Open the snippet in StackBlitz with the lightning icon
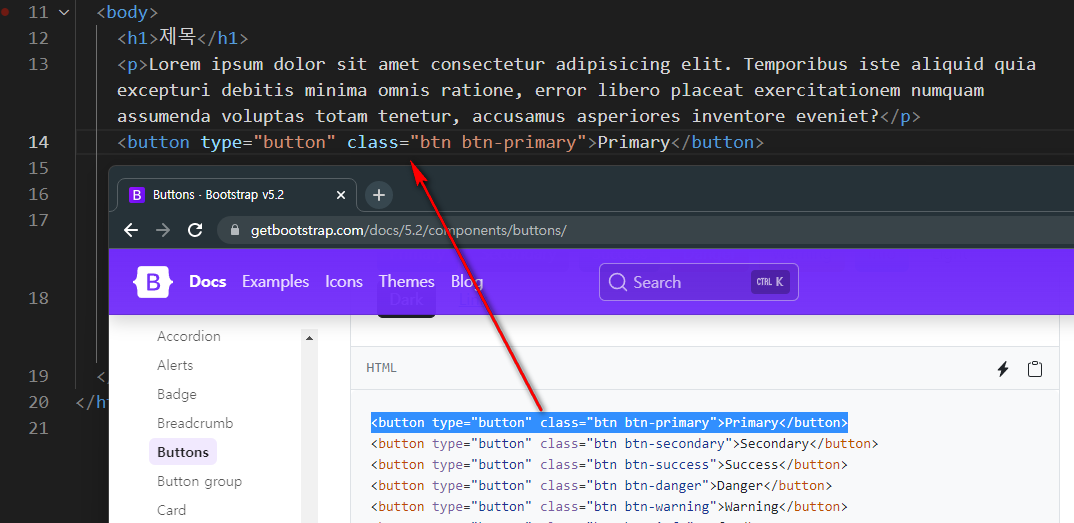This screenshot has width=1074, height=523. click(x=1003, y=369)
